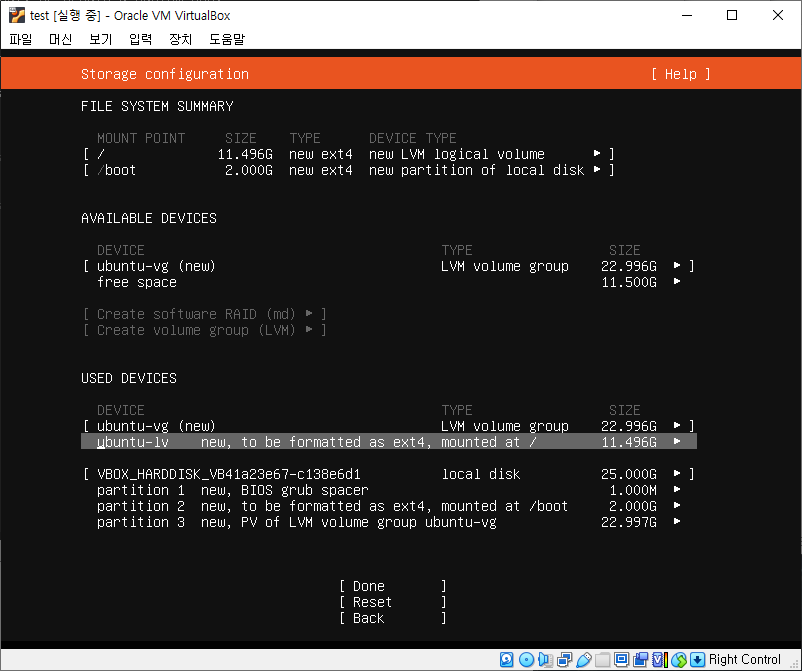Open the Help button in header

tap(681, 74)
